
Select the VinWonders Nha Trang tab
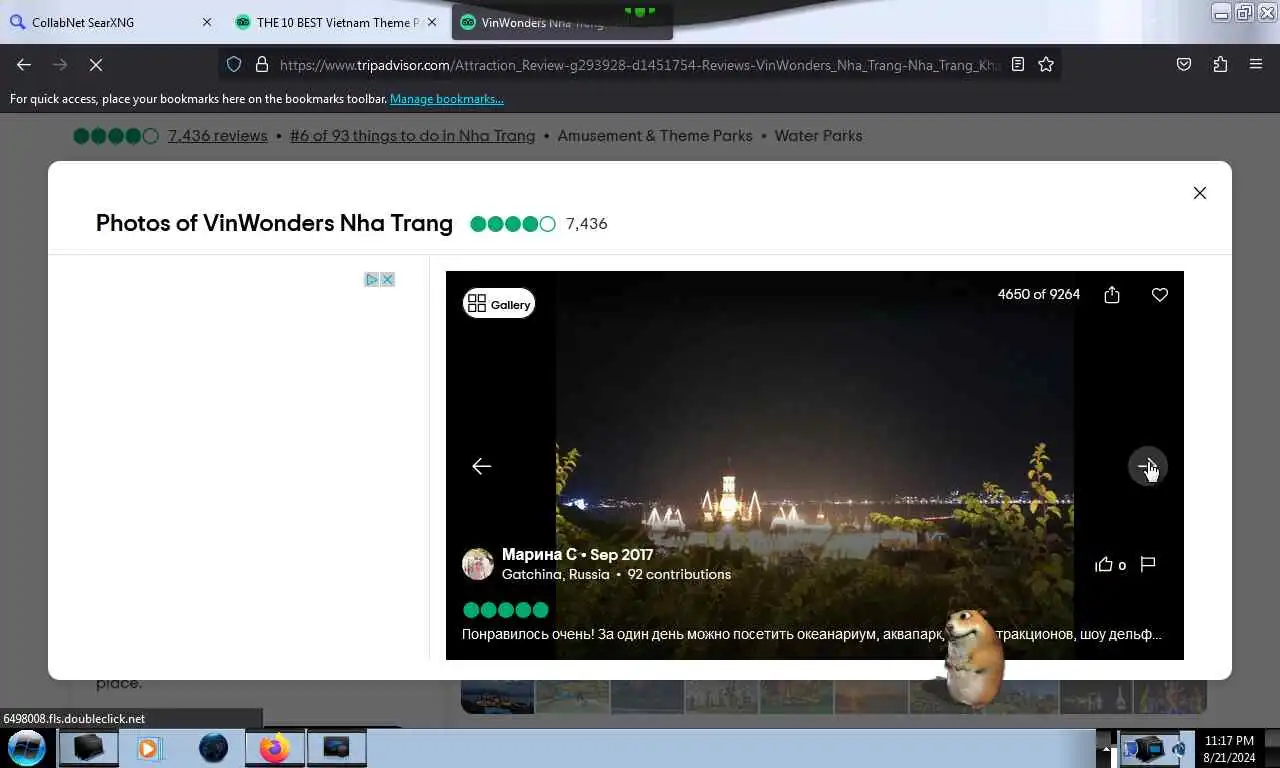(562, 22)
